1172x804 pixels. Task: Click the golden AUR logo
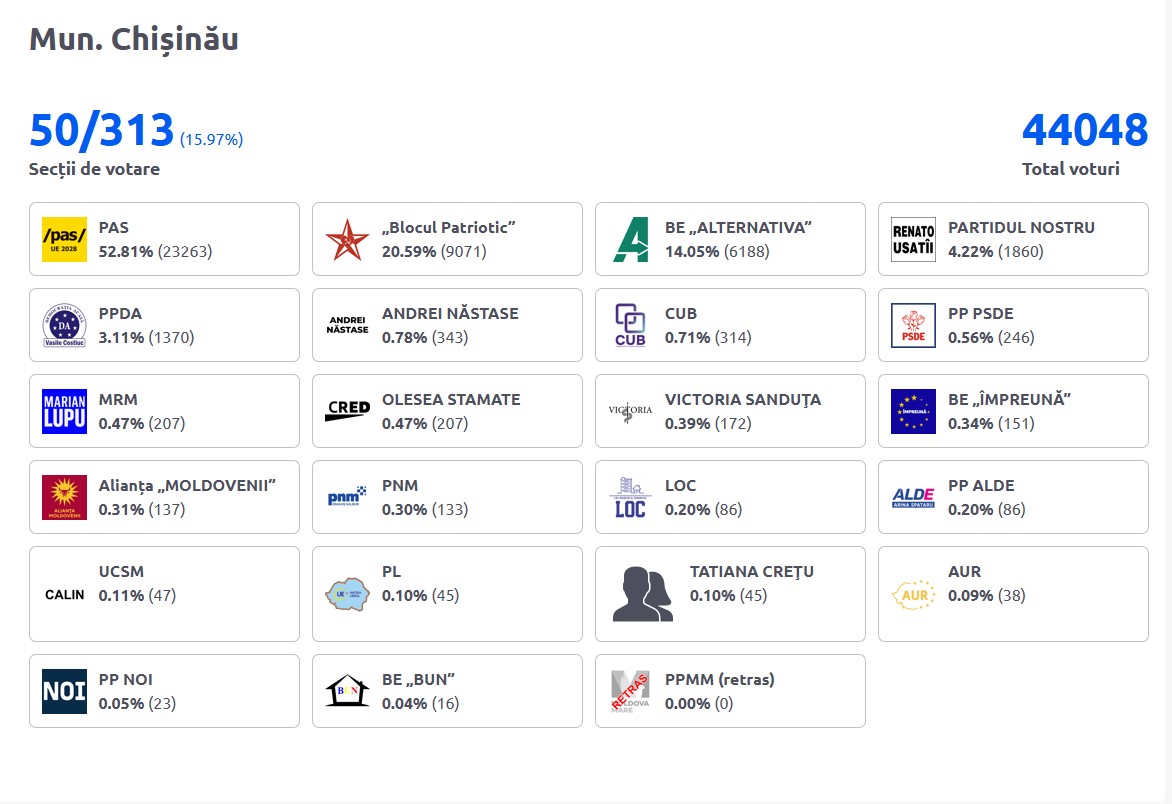[913, 595]
